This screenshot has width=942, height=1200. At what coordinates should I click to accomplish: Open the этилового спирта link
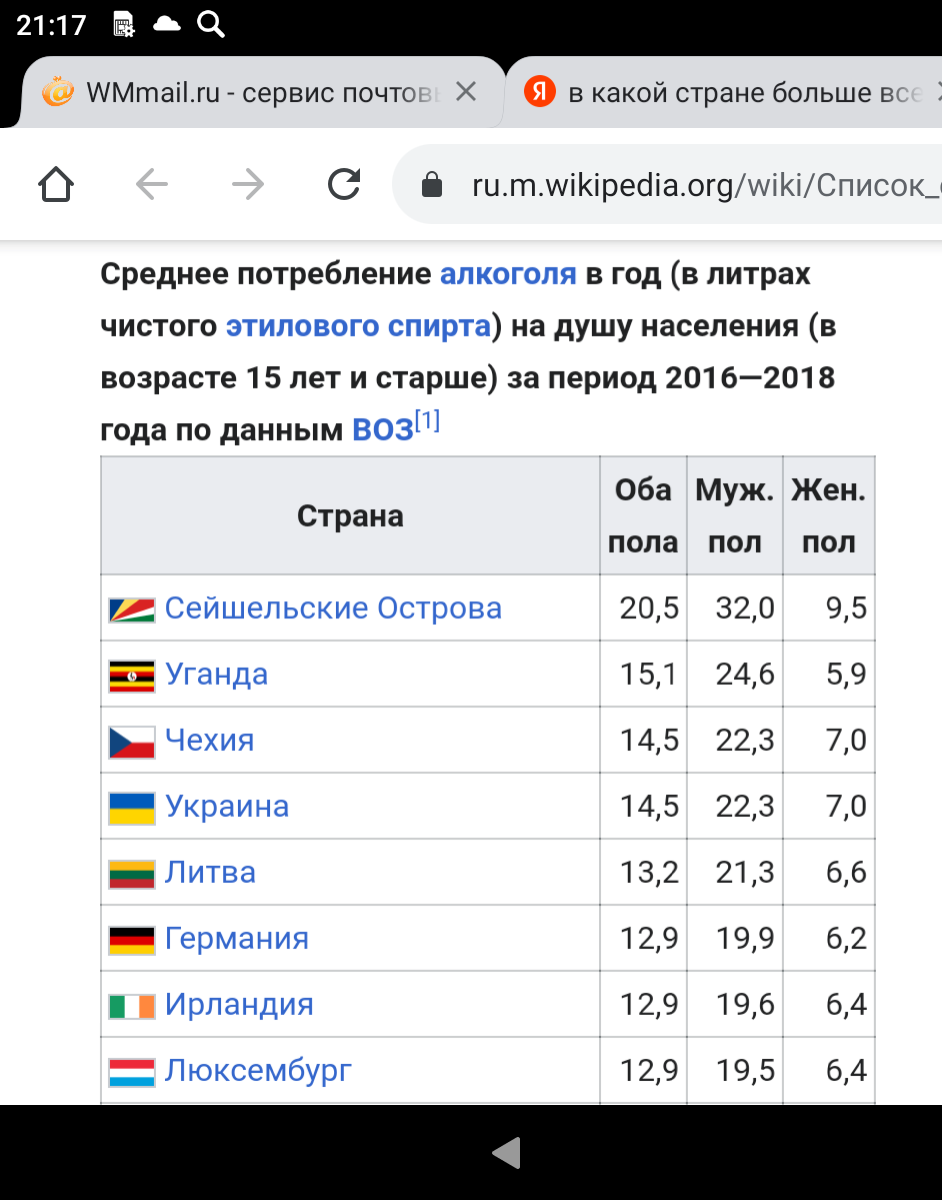[358, 326]
